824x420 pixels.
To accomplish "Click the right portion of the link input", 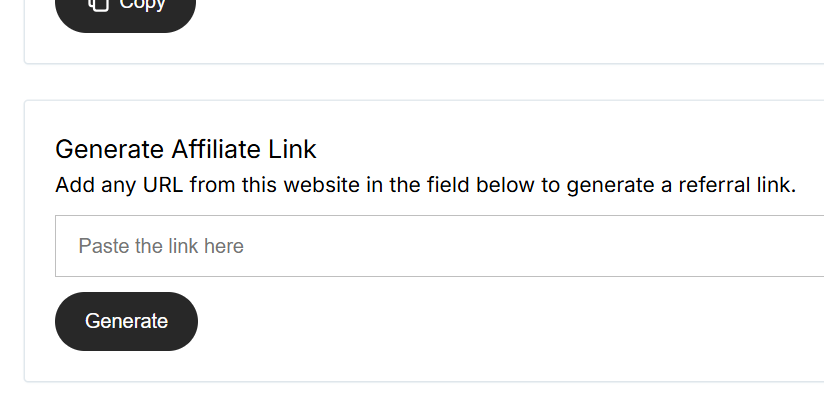I will [x=700, y=246].
